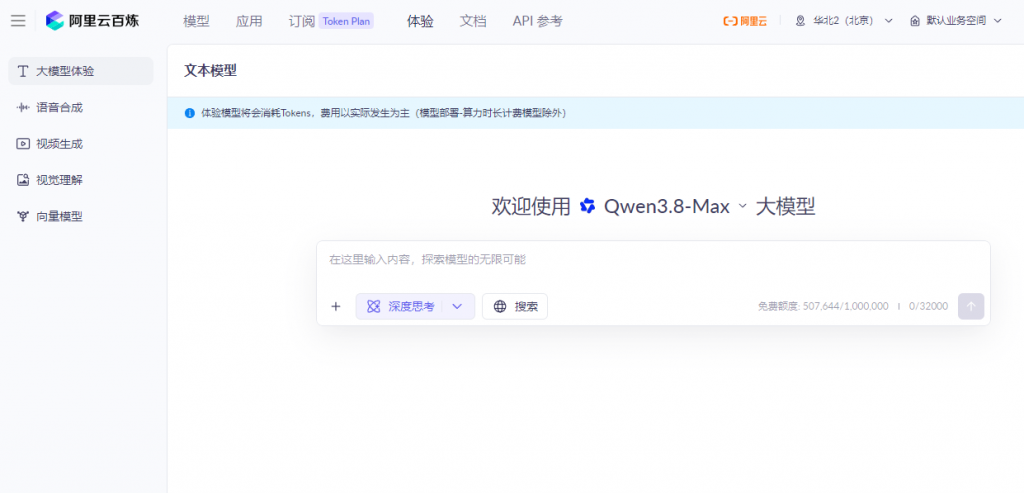
Task: Open the hamburger menu icon
Action: 18,21
